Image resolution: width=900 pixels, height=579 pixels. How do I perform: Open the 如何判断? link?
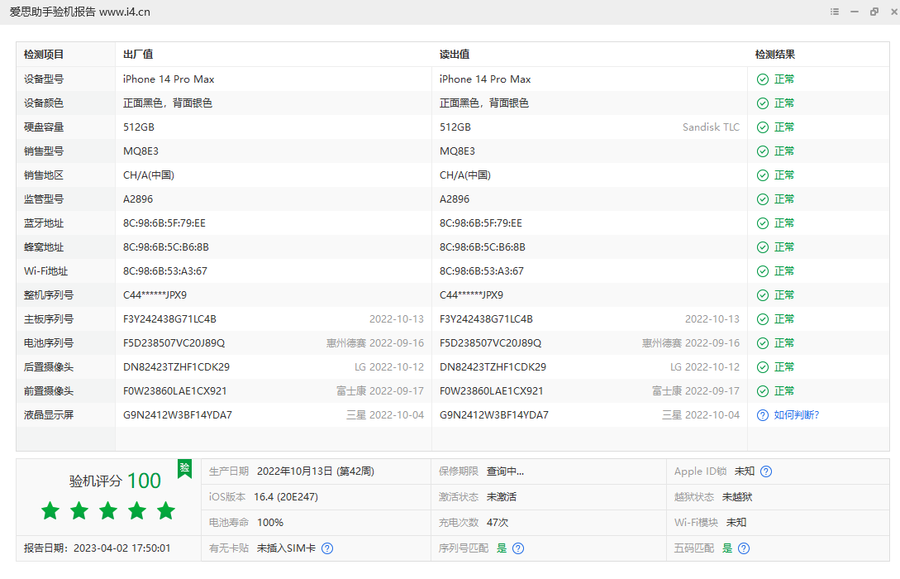796,415
